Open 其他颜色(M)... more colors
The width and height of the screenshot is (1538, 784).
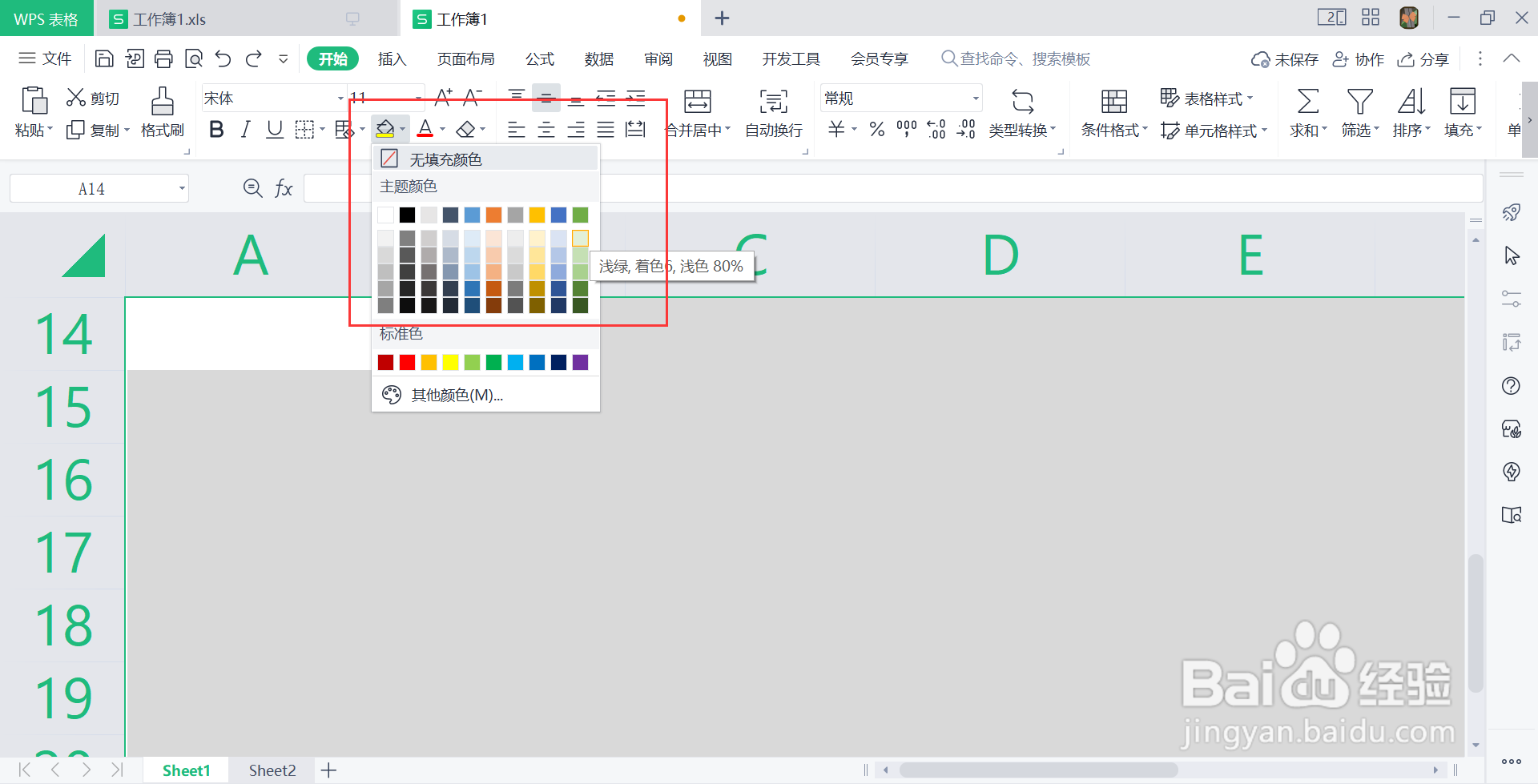pos(485,395)
